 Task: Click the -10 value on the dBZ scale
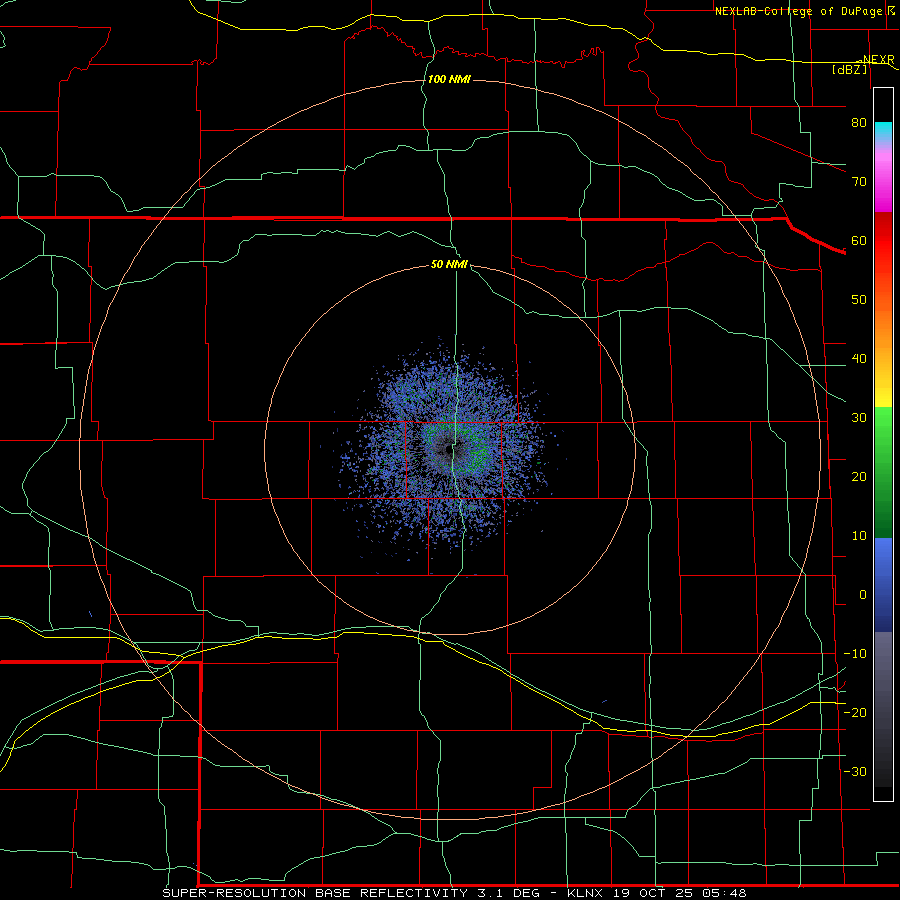click(x=855, y=654)
